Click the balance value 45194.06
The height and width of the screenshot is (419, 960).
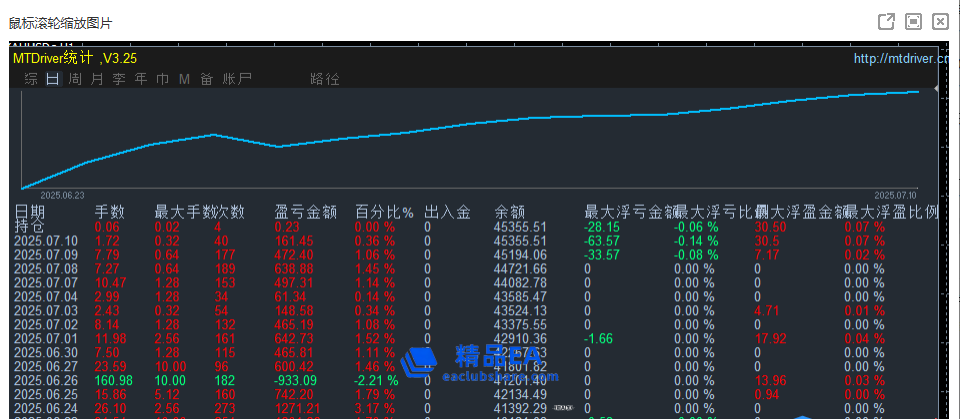click(520, 254)
